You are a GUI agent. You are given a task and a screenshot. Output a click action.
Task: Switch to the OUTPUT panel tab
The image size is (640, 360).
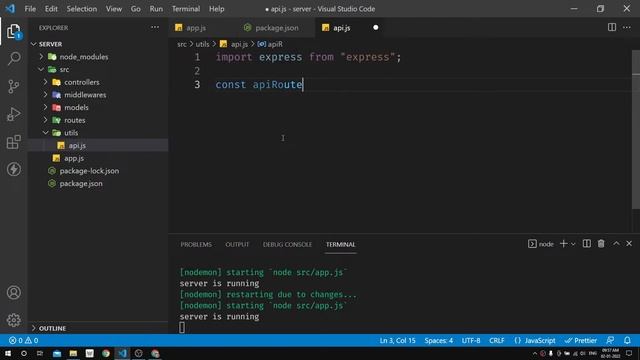point(237,244)
